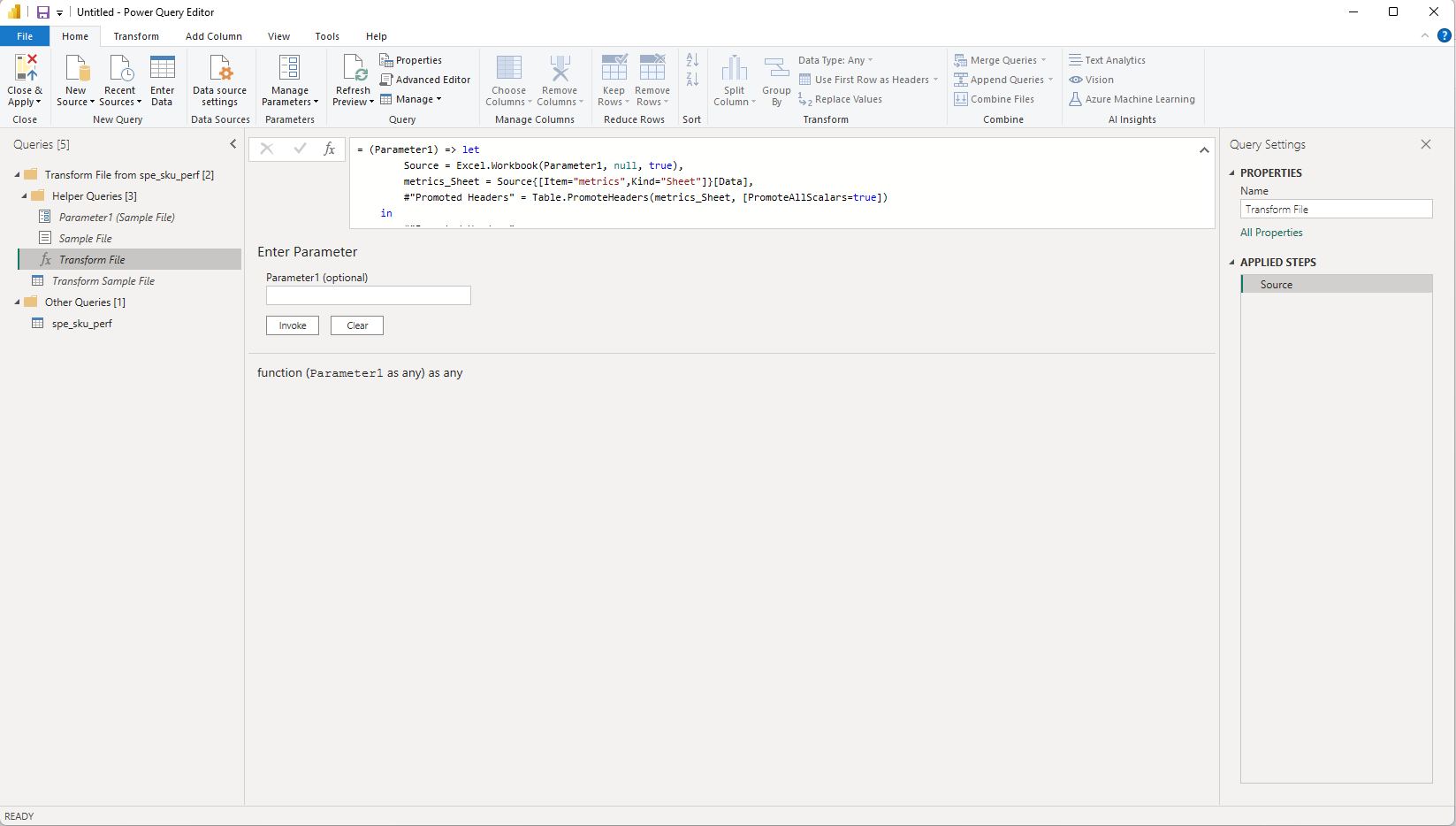Image resolution: width=1456 pixels, height=826 pixels.
Task: Collapse the Helper Queries folder
Action: point(24,196)
